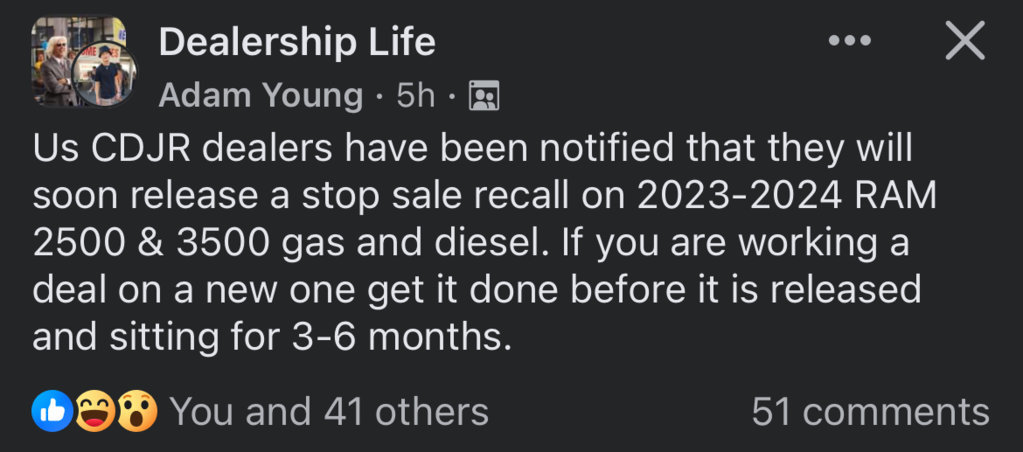Open Adam Young's circular profile picture
This screenshot has height=452, width=1023.
104,72
